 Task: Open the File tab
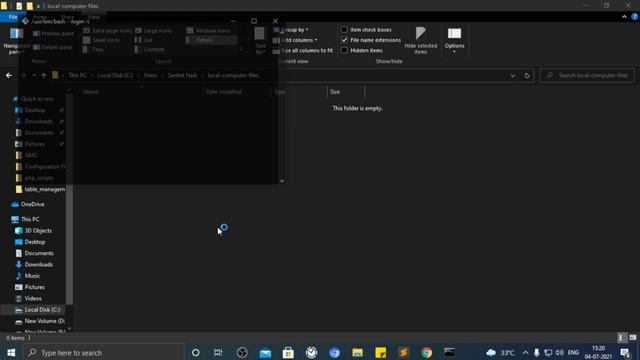click(x=13, y=17)
